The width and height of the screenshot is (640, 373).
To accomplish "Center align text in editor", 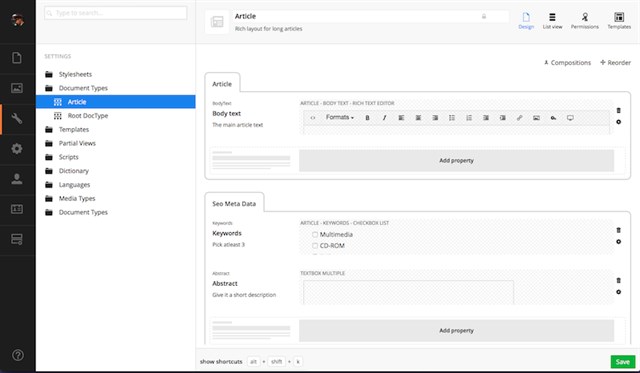I will pos(418,118).
